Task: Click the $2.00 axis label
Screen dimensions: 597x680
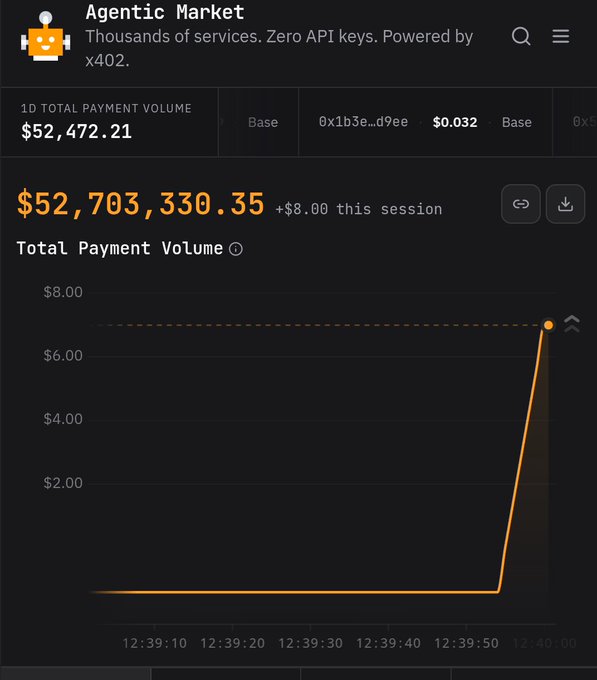Action: 63,483
